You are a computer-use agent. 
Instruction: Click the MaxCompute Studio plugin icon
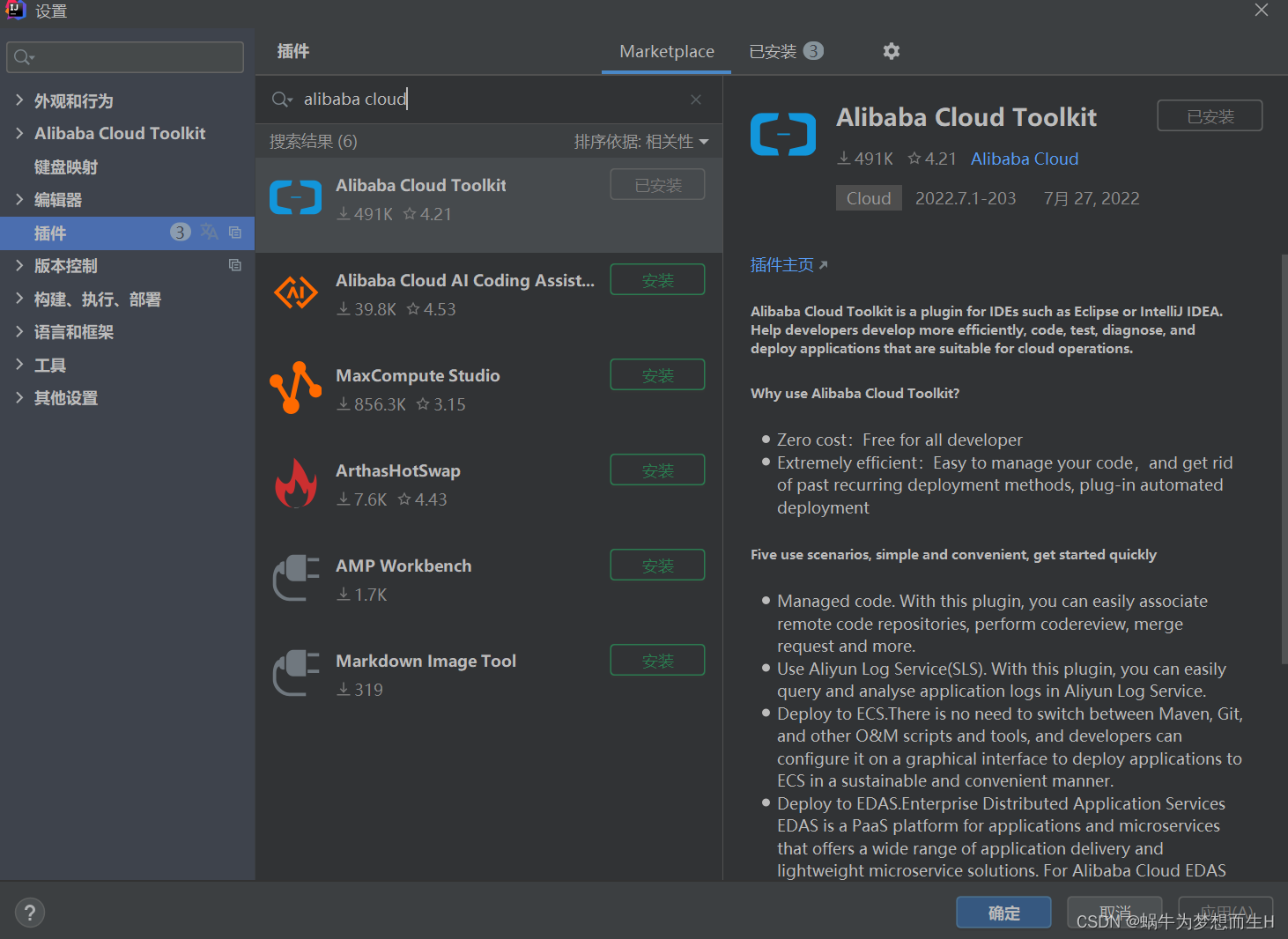coord(296,388)
